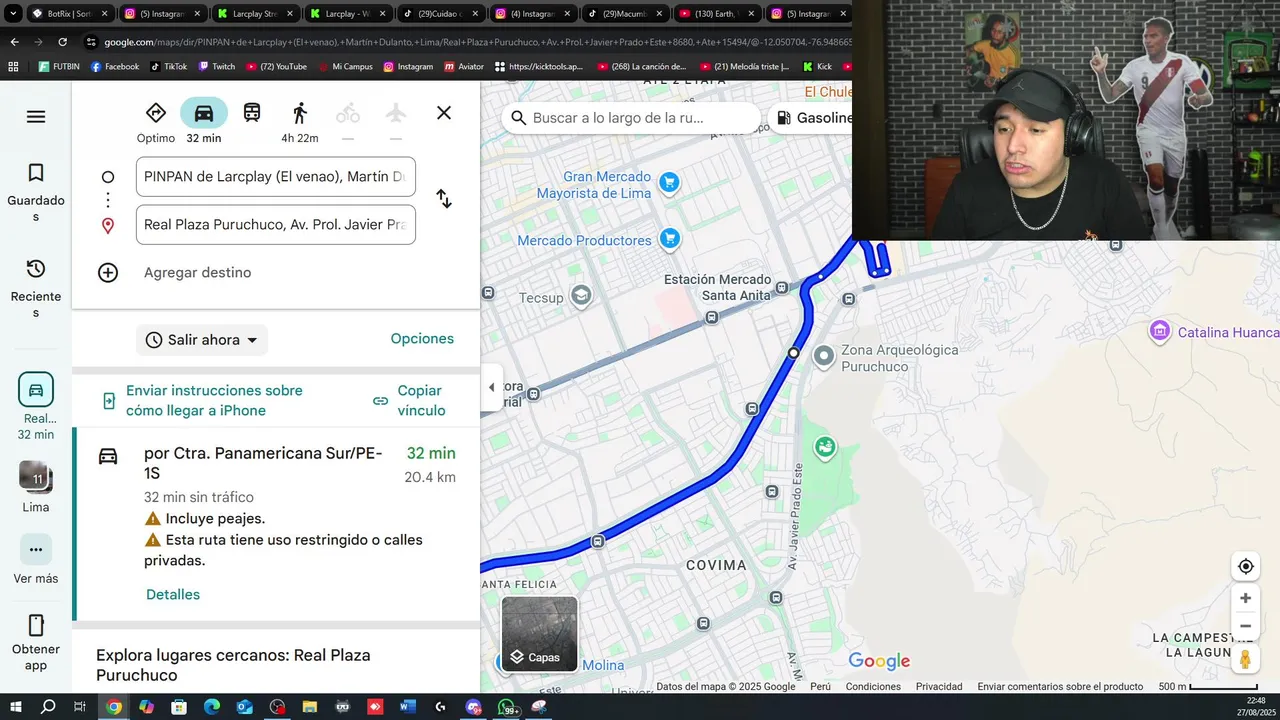1280x720 pixels.
Task: Reload the page
Action: point(62,42)
